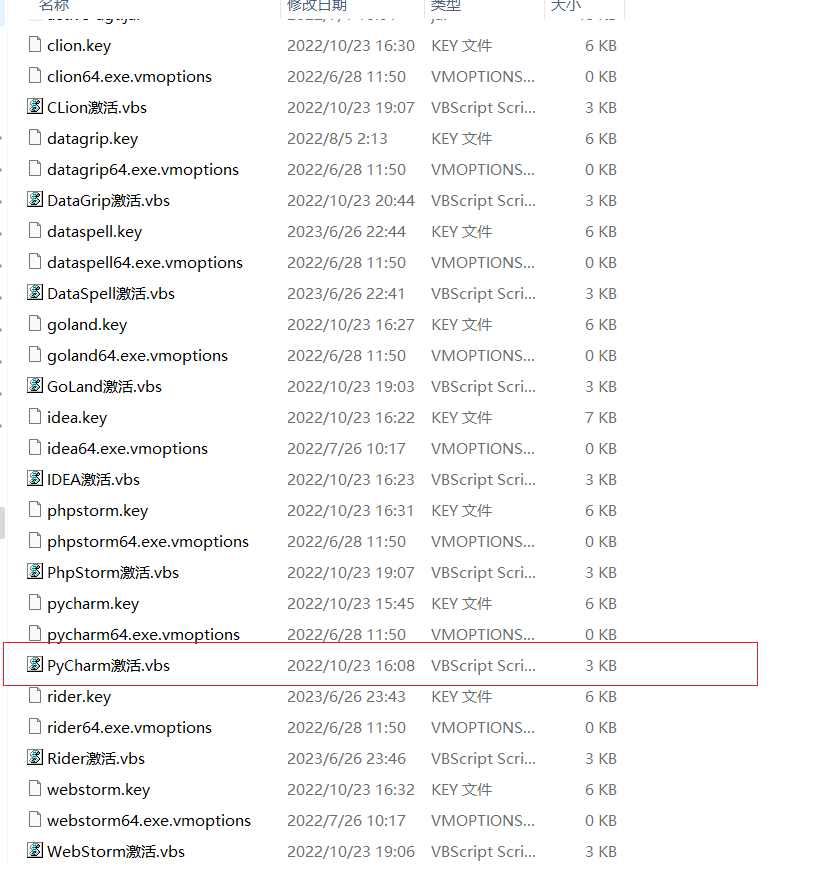818x879 pixels.
Task: Click the PhpStorm激活.vbs script icon
Action: [35, 572]
